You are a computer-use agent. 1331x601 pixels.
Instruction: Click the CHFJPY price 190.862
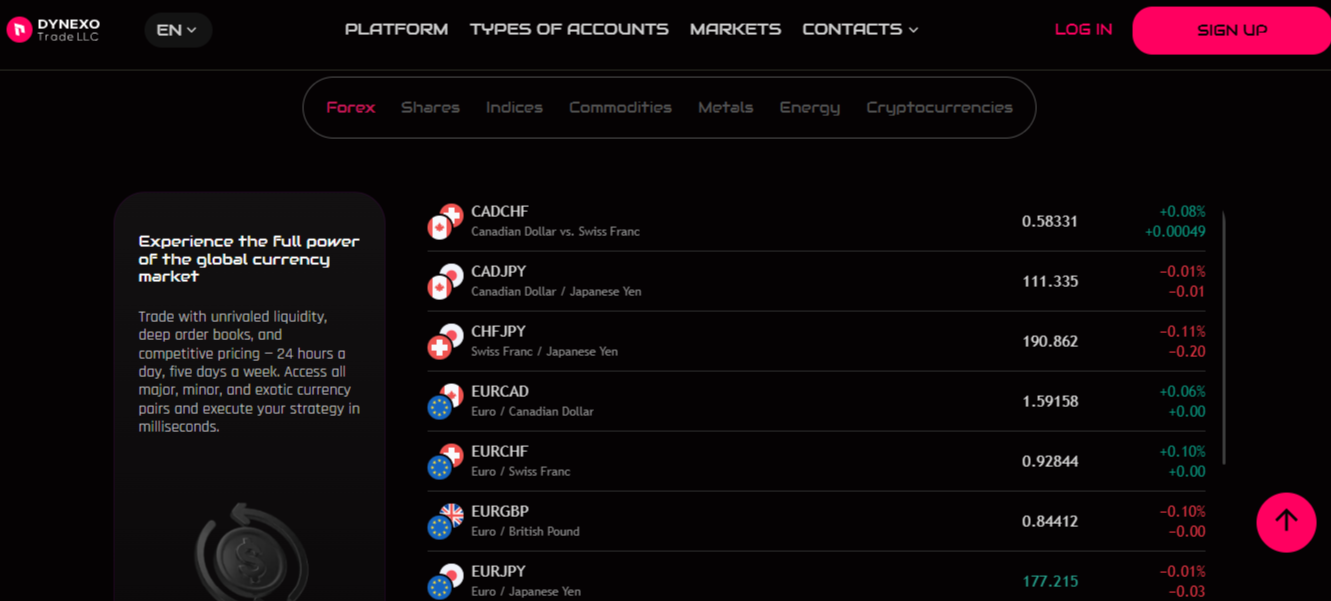(1050, 341)
